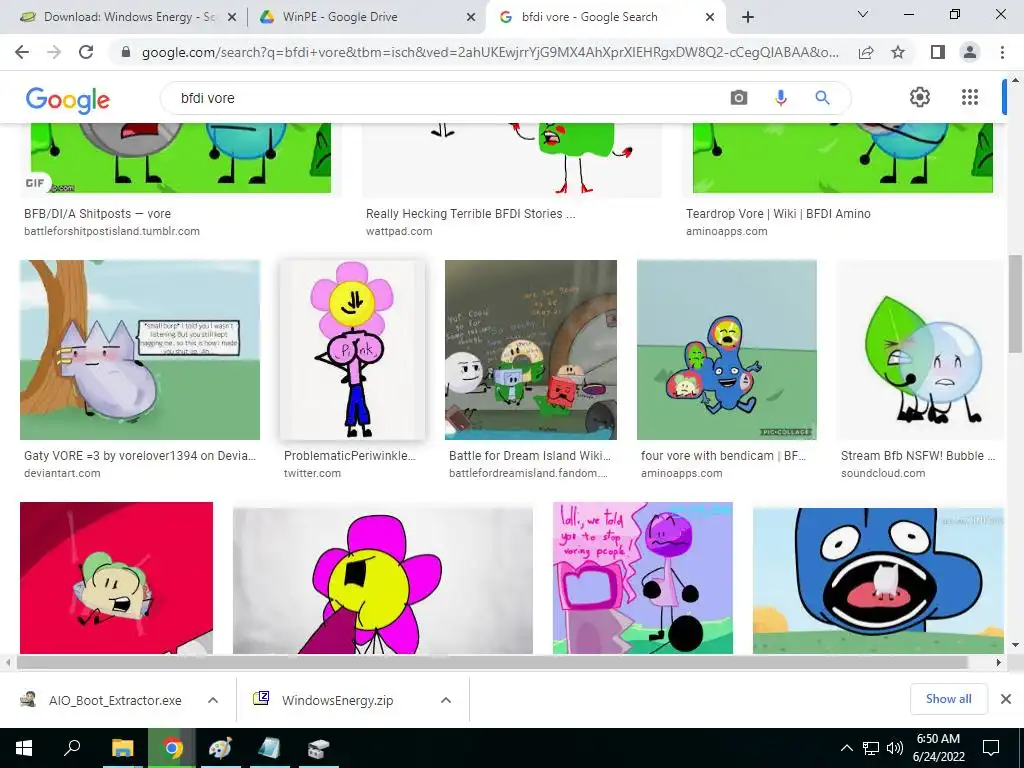
Task: Open the taskbar clock and date
Action: coord(938,748)
